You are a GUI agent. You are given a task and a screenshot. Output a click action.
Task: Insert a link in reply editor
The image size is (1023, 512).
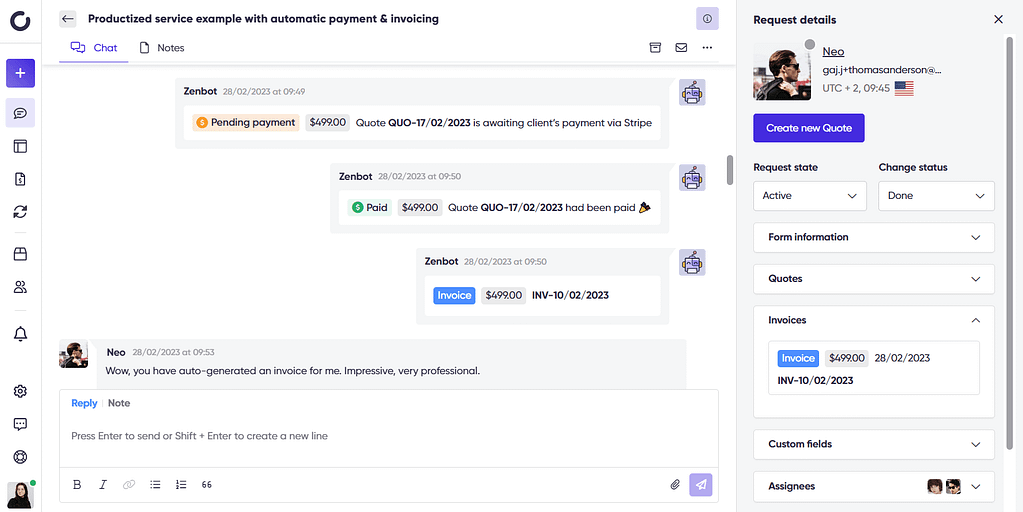[x=129, y=485]
